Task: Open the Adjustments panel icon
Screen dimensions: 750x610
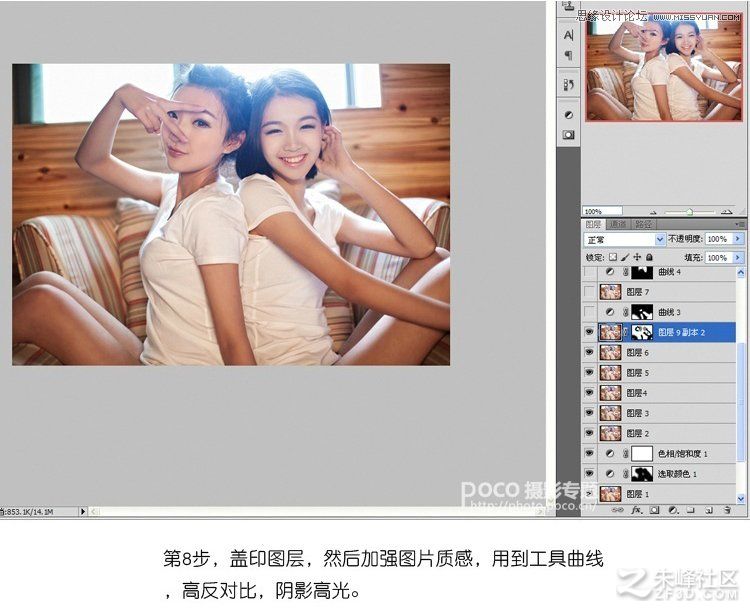Action: click(568, 115)
